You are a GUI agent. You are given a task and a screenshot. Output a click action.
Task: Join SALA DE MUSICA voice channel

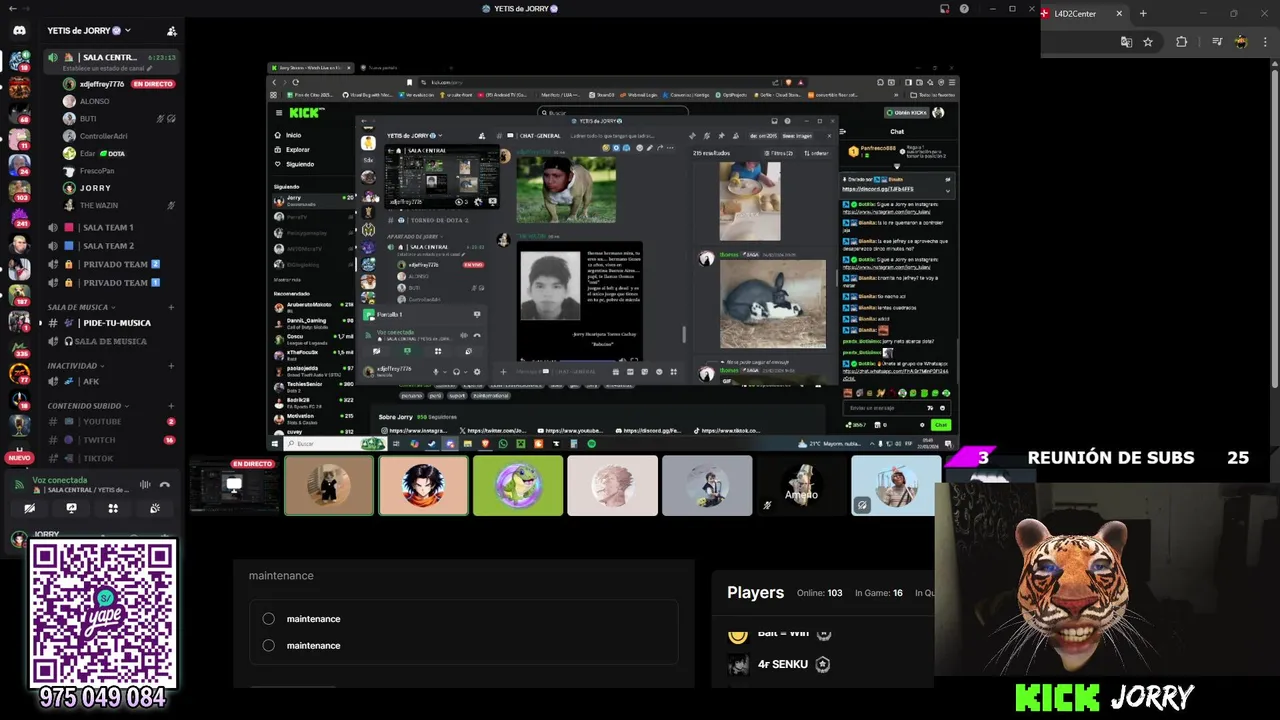(x=112, y=342)
